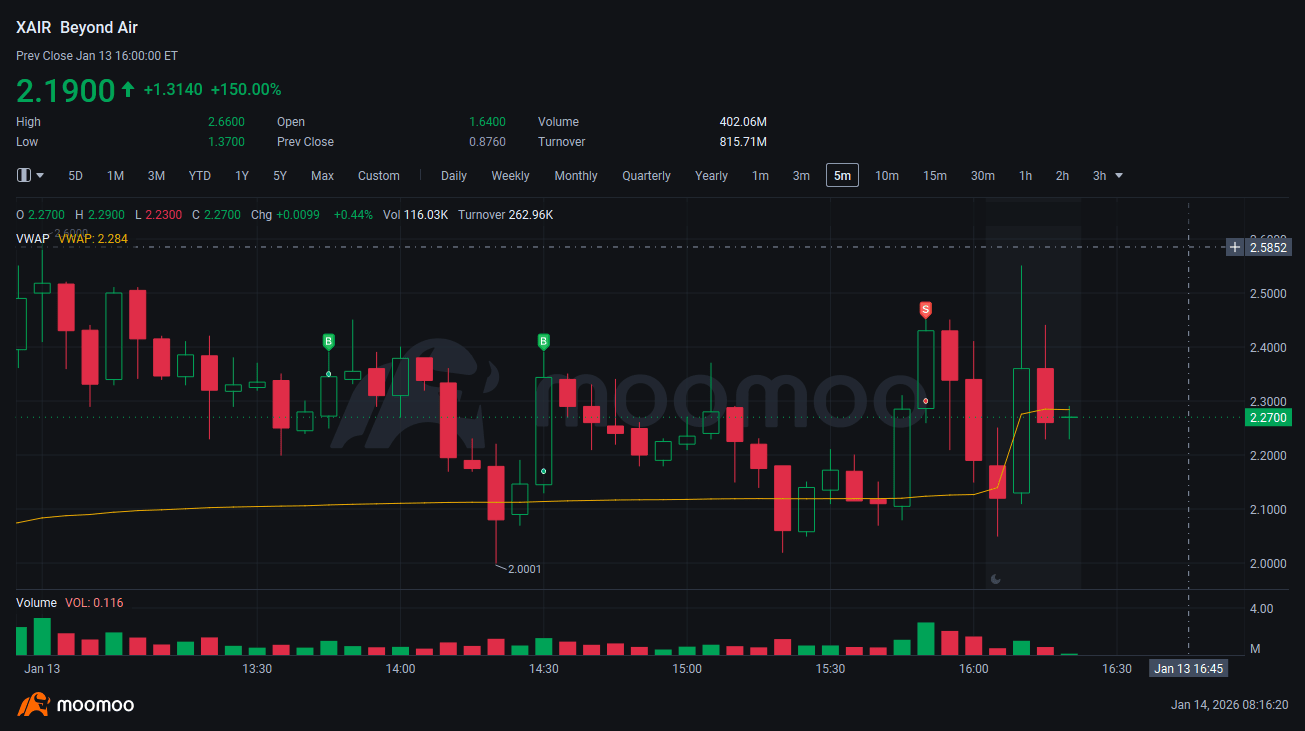Choose the 2h interval
1305x731 pixels.
point(1062,176)
